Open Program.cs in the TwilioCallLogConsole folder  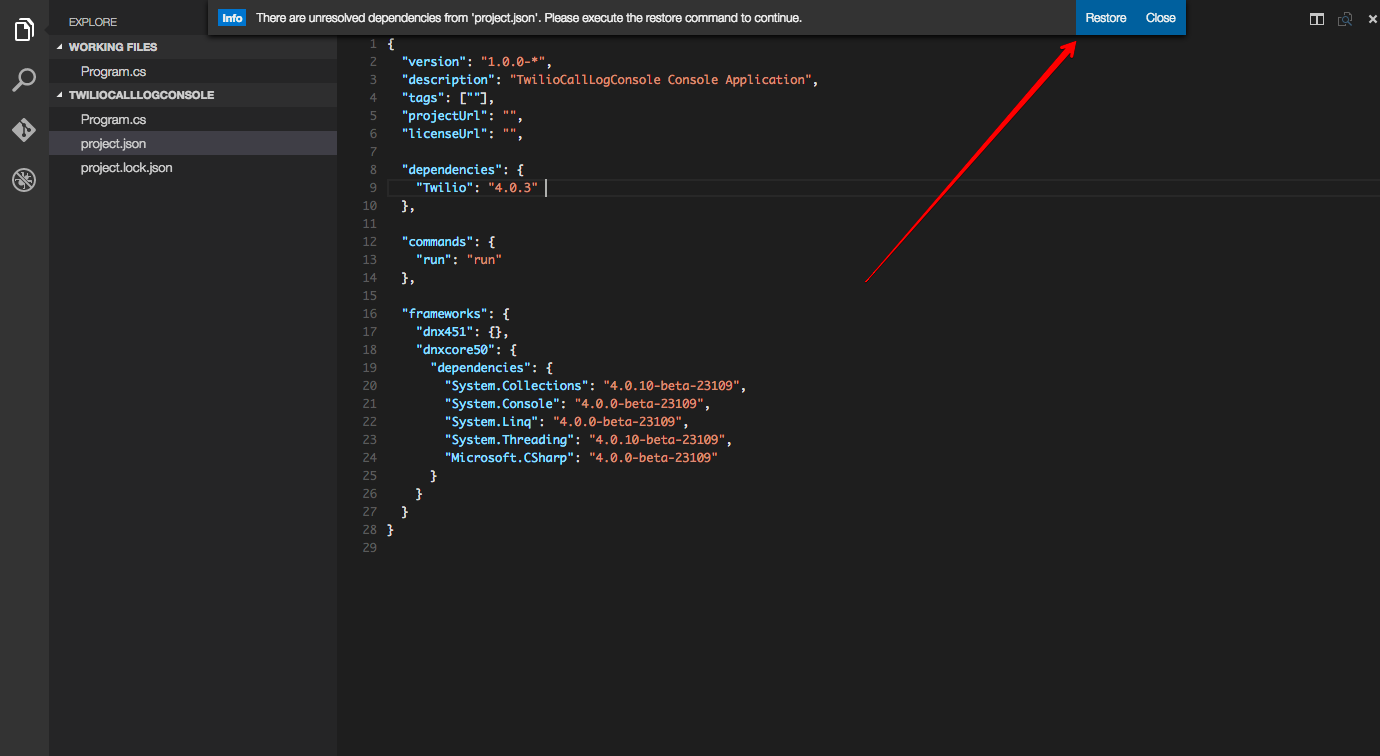click(193, 119)
